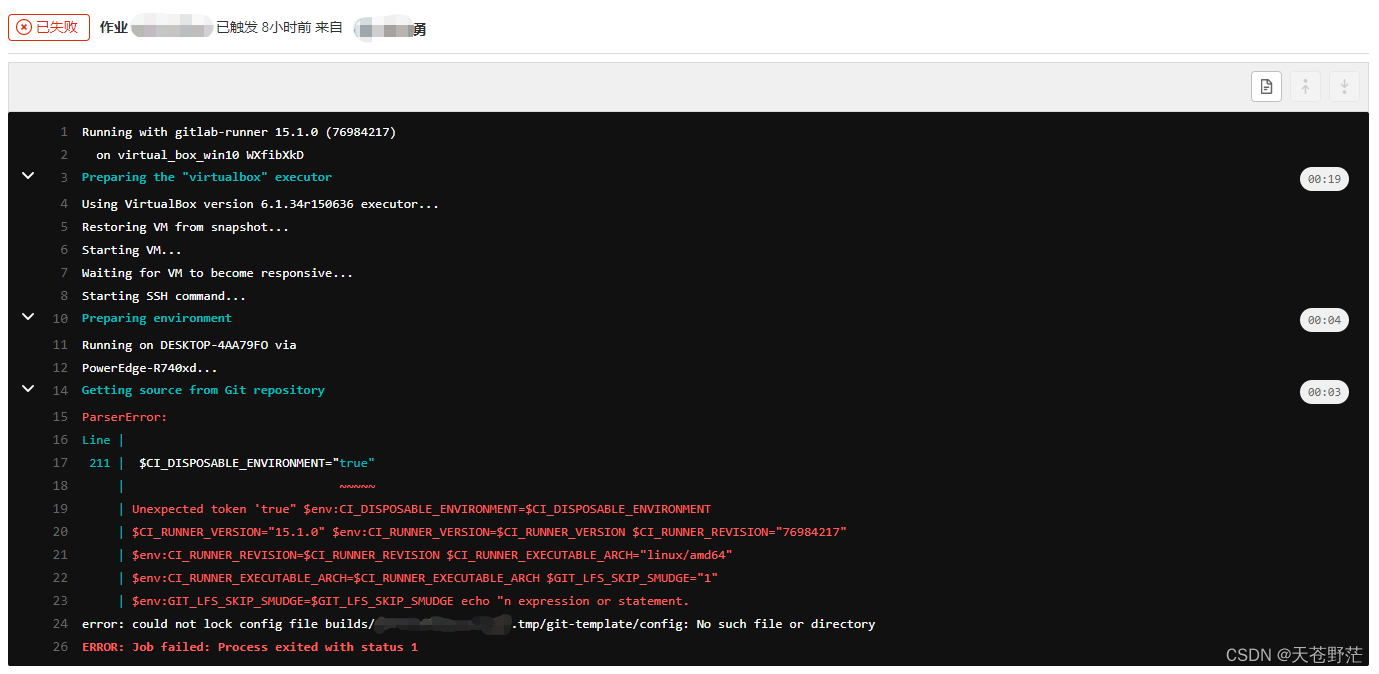This screenshot has width=1379, height=674.
Task: Click the $CI_DISPOSABLE_ENVIRONMENT="true" line
Action: (x=257, y=463)
